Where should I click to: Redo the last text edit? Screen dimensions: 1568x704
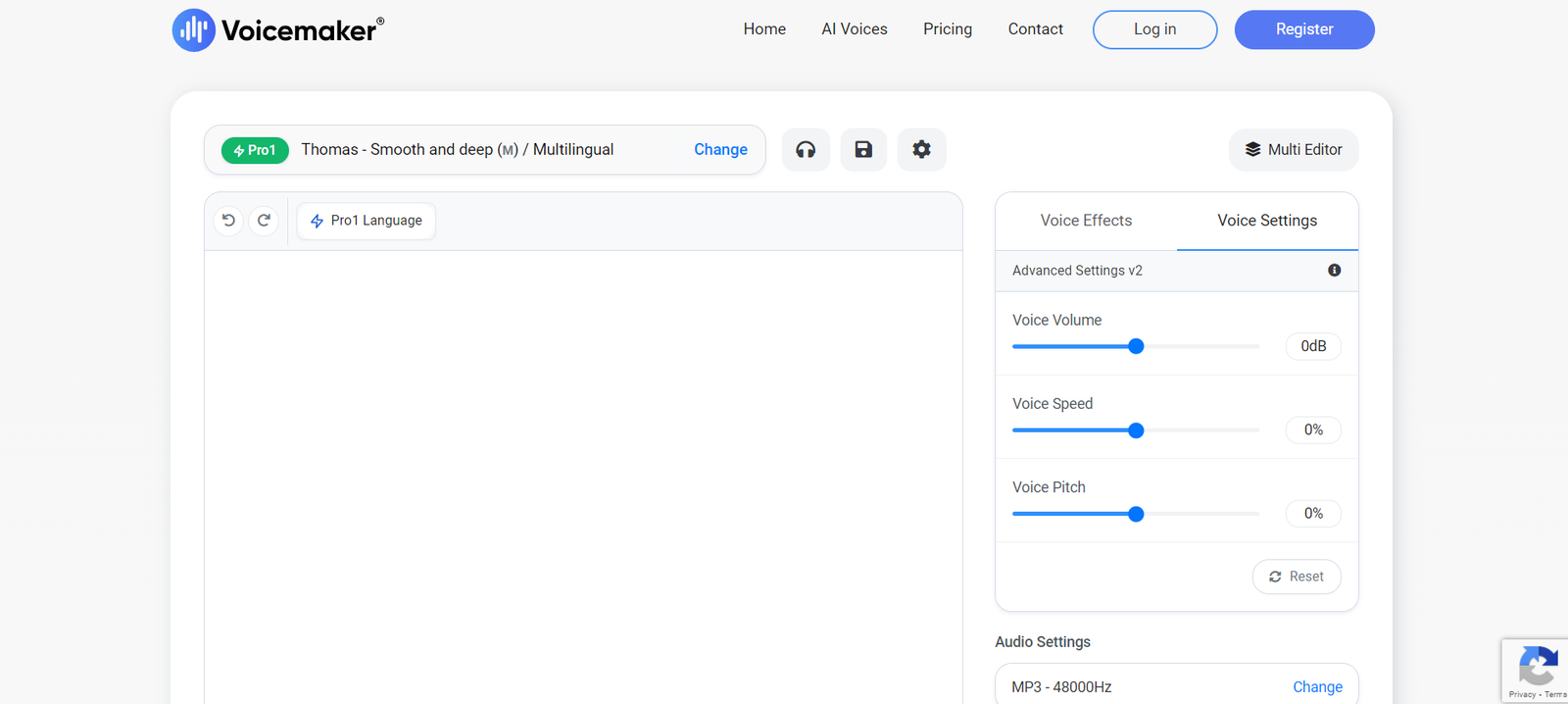click(264, 221)
